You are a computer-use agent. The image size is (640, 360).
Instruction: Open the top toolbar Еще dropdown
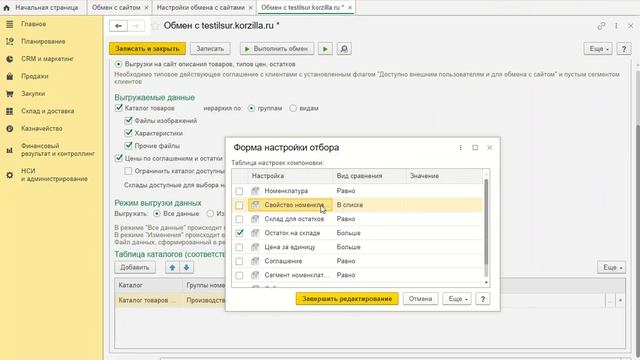click(x=598, y=49)
